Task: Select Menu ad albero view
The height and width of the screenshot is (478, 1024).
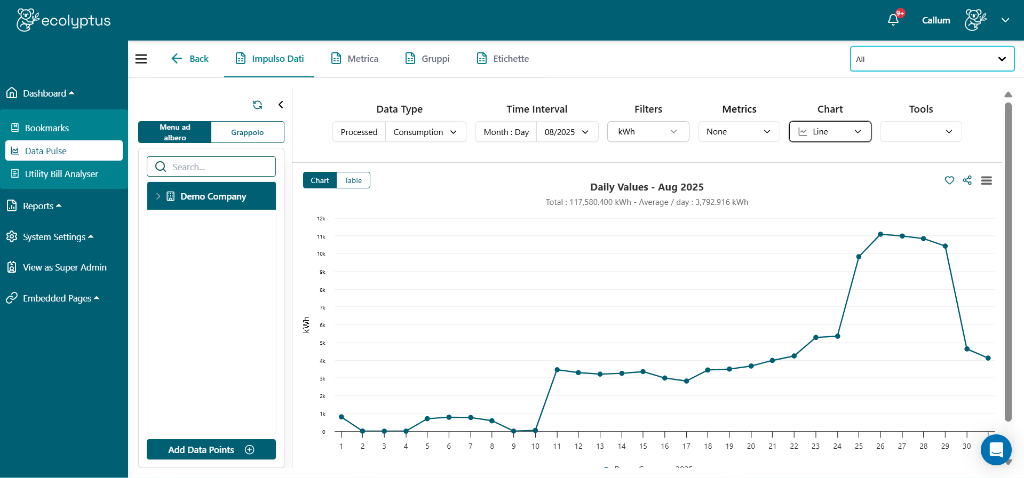Action: [174, 132]
